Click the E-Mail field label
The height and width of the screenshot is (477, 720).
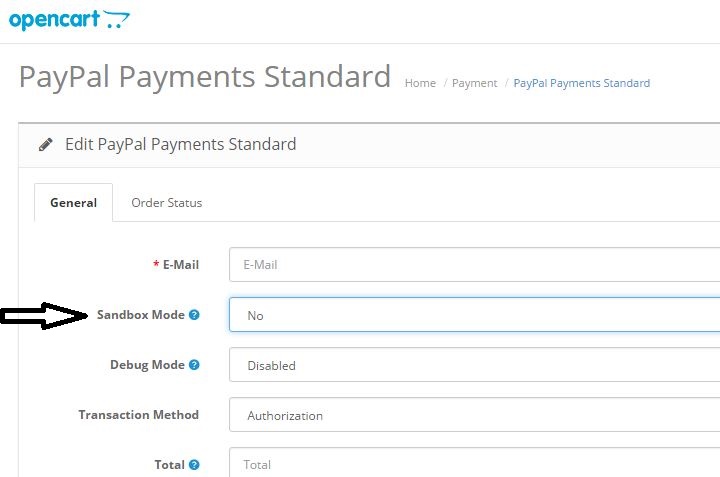click(181, 265)
